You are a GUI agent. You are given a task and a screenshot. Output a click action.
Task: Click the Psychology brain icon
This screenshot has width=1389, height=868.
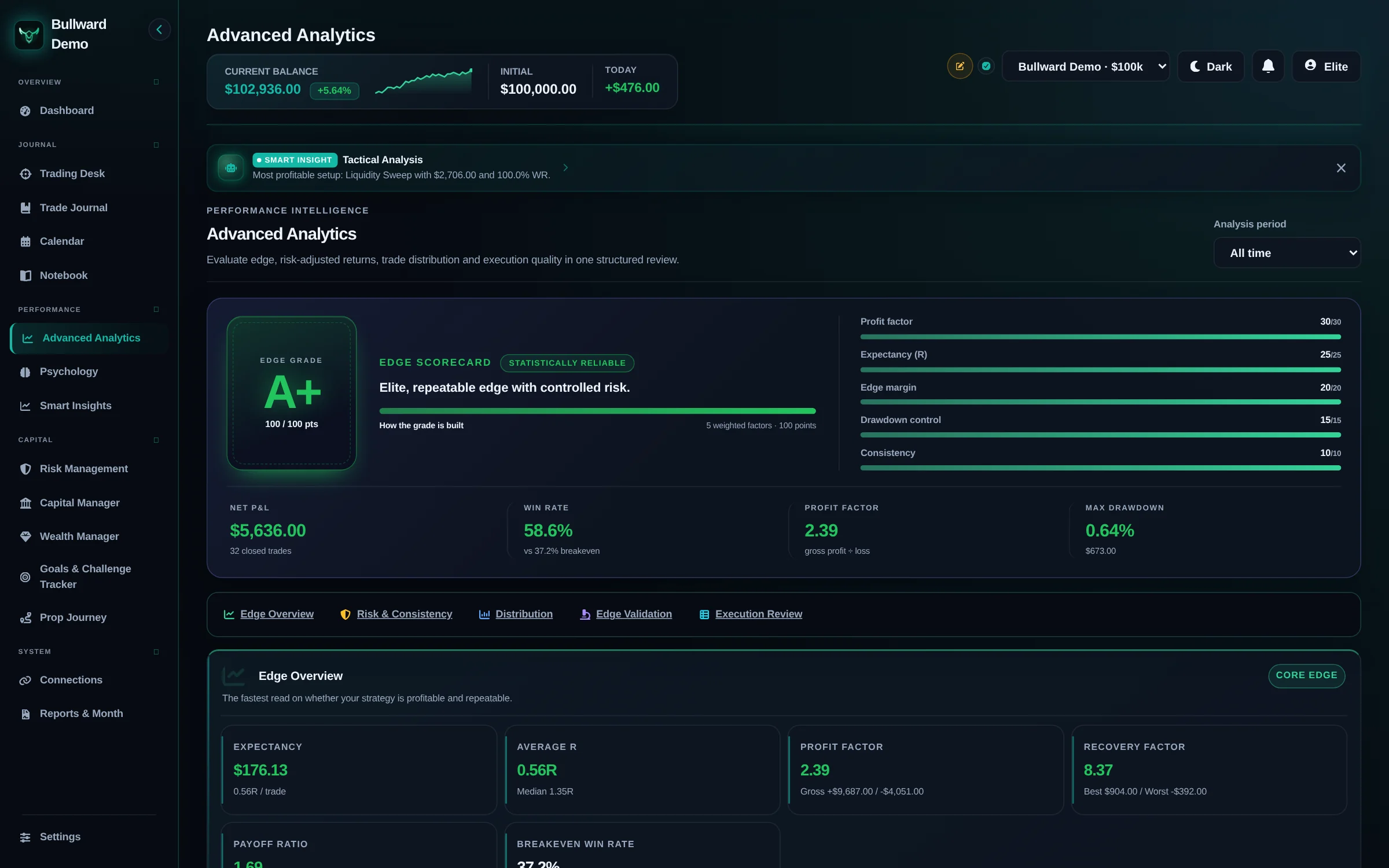click(25, 372)
